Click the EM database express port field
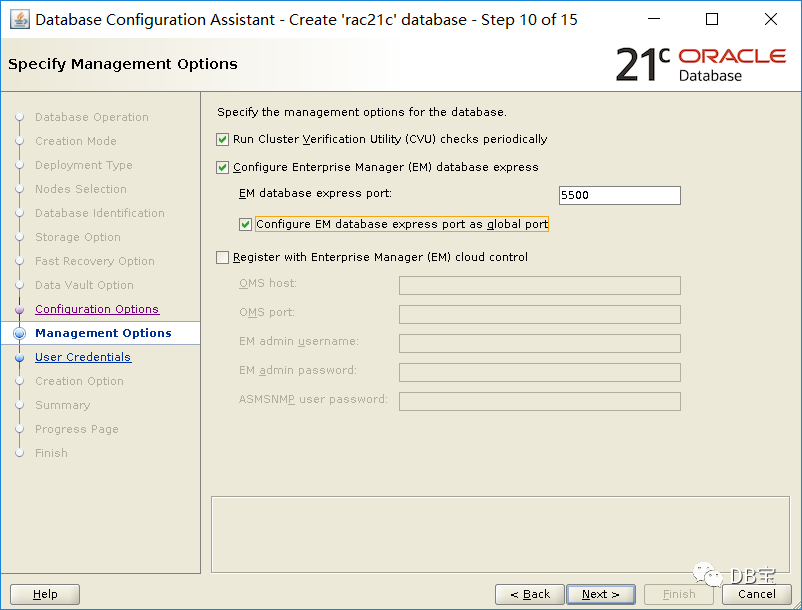 click(619, 195)
